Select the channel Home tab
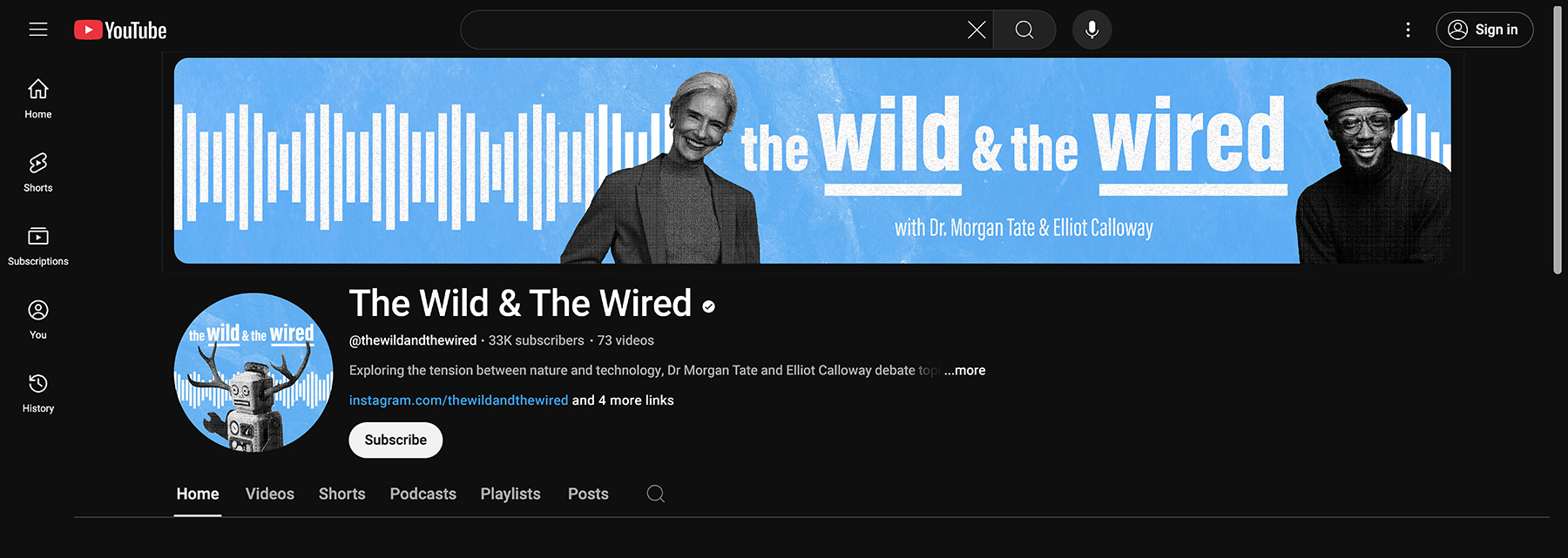 click(x=198, y=494)
